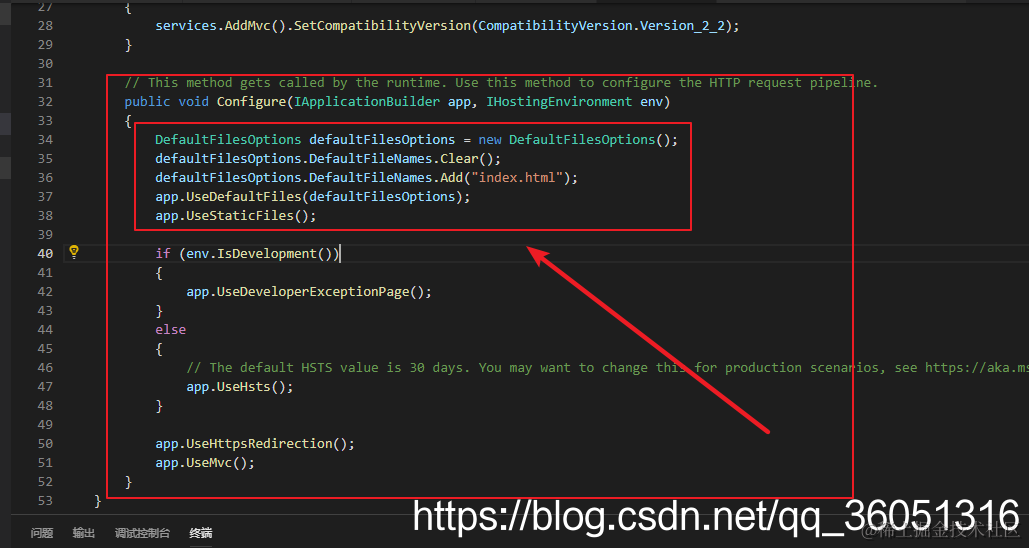Click the app.UseStaticFiles() line
Viewport: 1029px width, 548px height.
click(236, 216)
